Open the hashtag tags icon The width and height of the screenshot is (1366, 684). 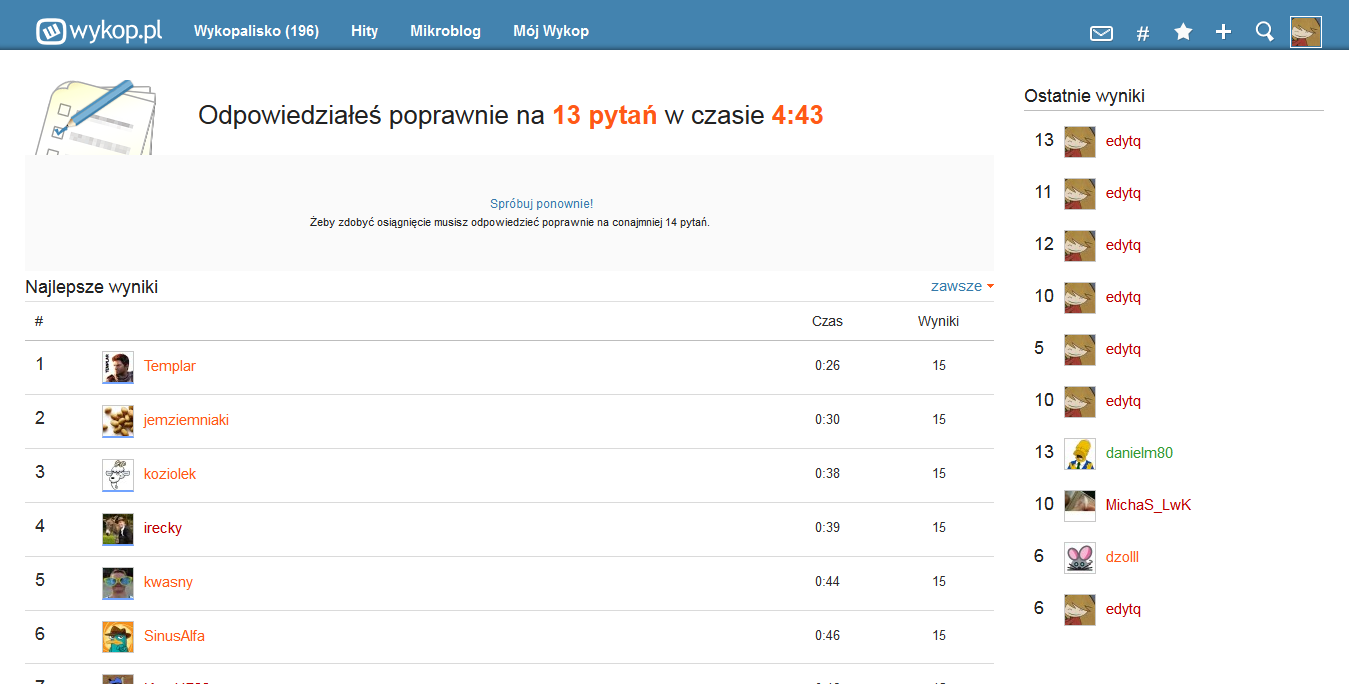tap(1143, 33)
